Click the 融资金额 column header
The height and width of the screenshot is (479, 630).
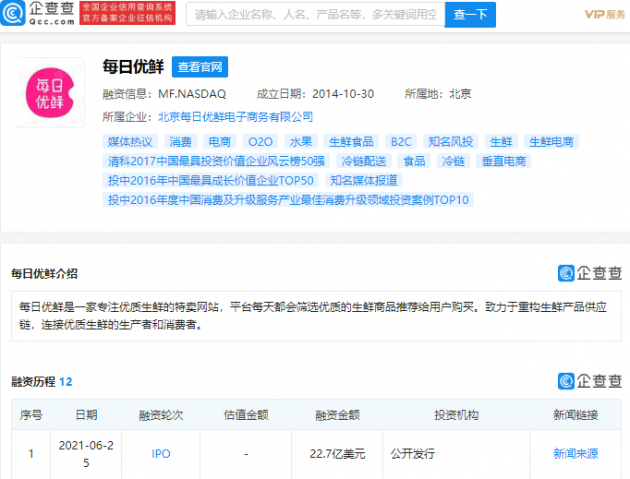point(337,415)
